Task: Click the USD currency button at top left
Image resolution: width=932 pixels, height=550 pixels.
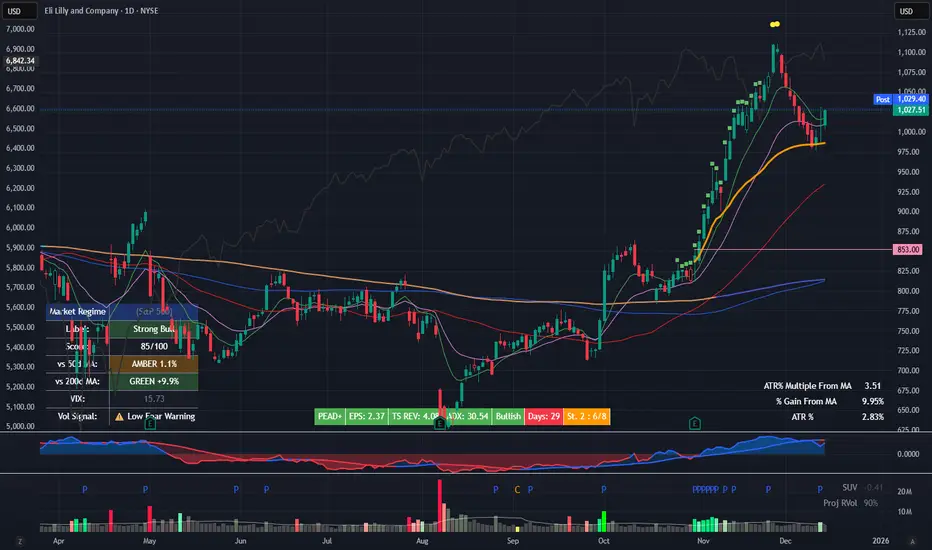Action: click(19, 11)
